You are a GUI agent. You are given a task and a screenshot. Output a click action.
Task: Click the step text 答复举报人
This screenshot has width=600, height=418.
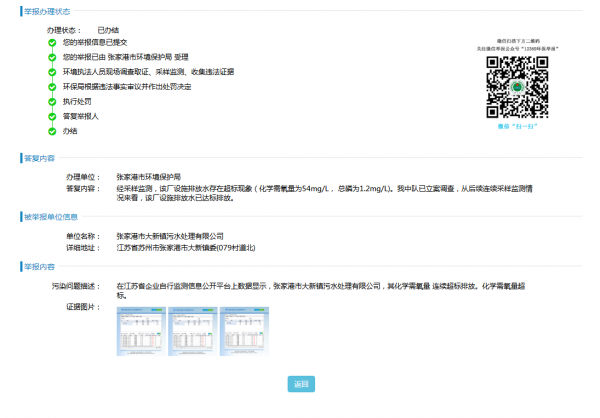(81, 116)
